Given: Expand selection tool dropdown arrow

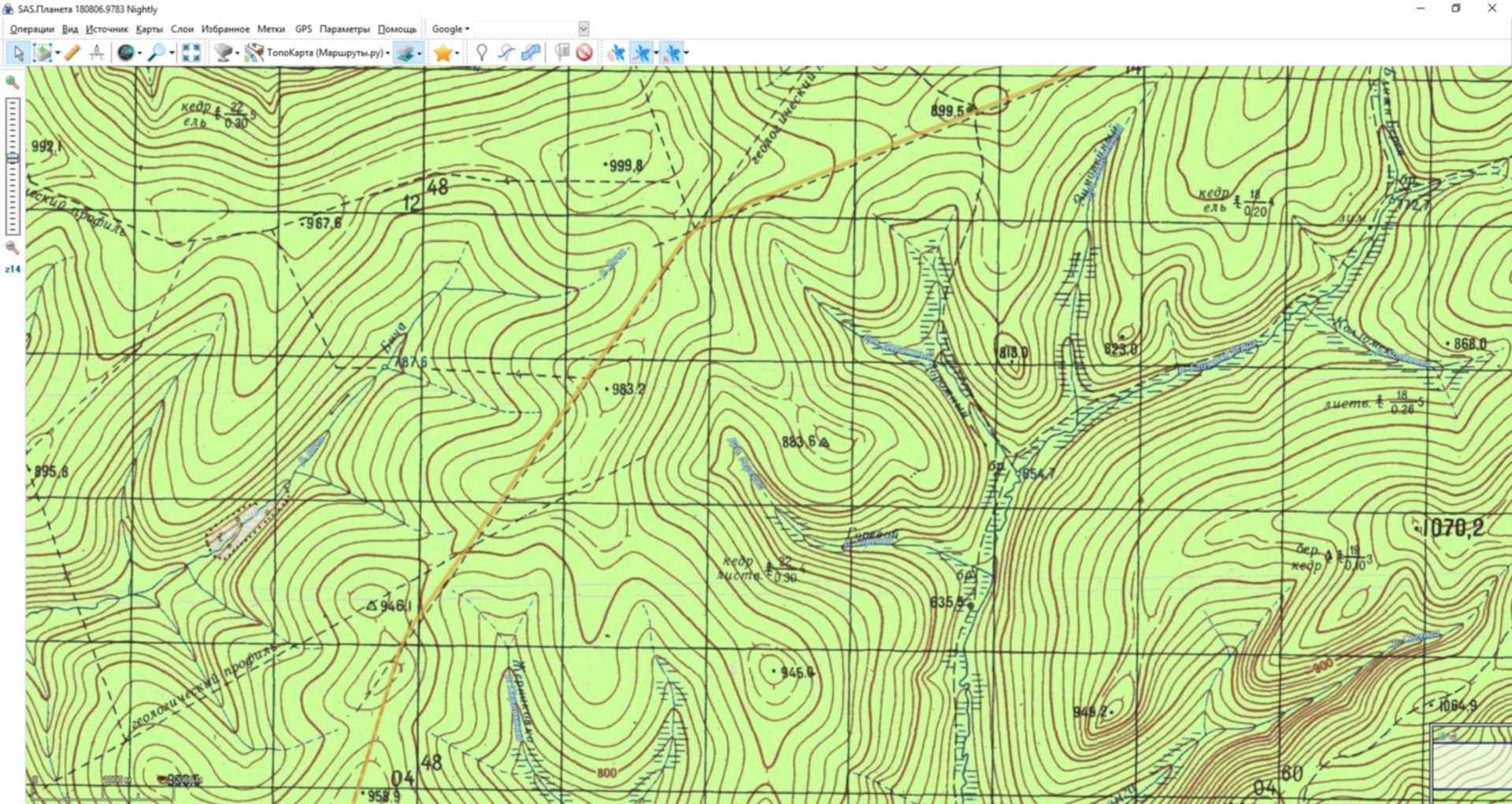Looking at the screenshot, I should click(x=57, y=54).
